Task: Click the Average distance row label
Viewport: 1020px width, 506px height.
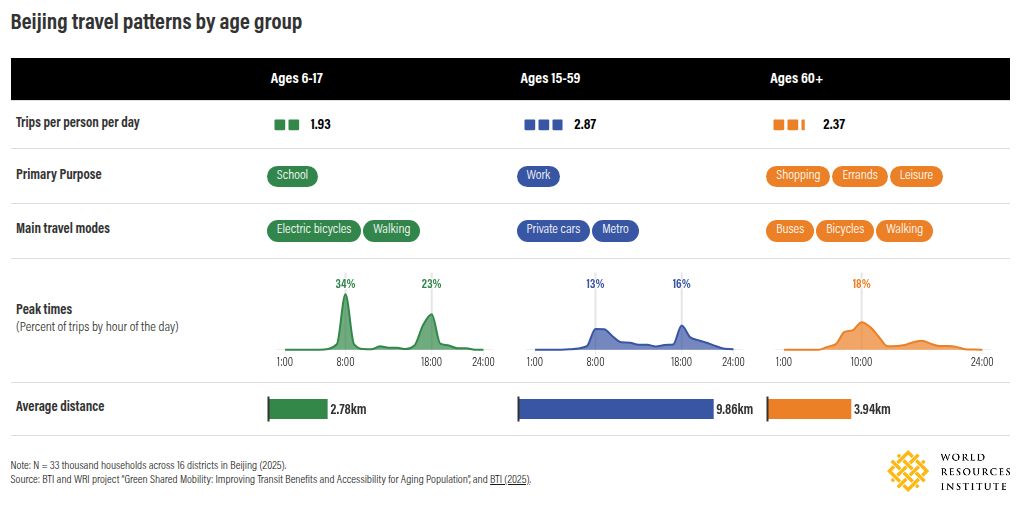Action: coord(60,406)
